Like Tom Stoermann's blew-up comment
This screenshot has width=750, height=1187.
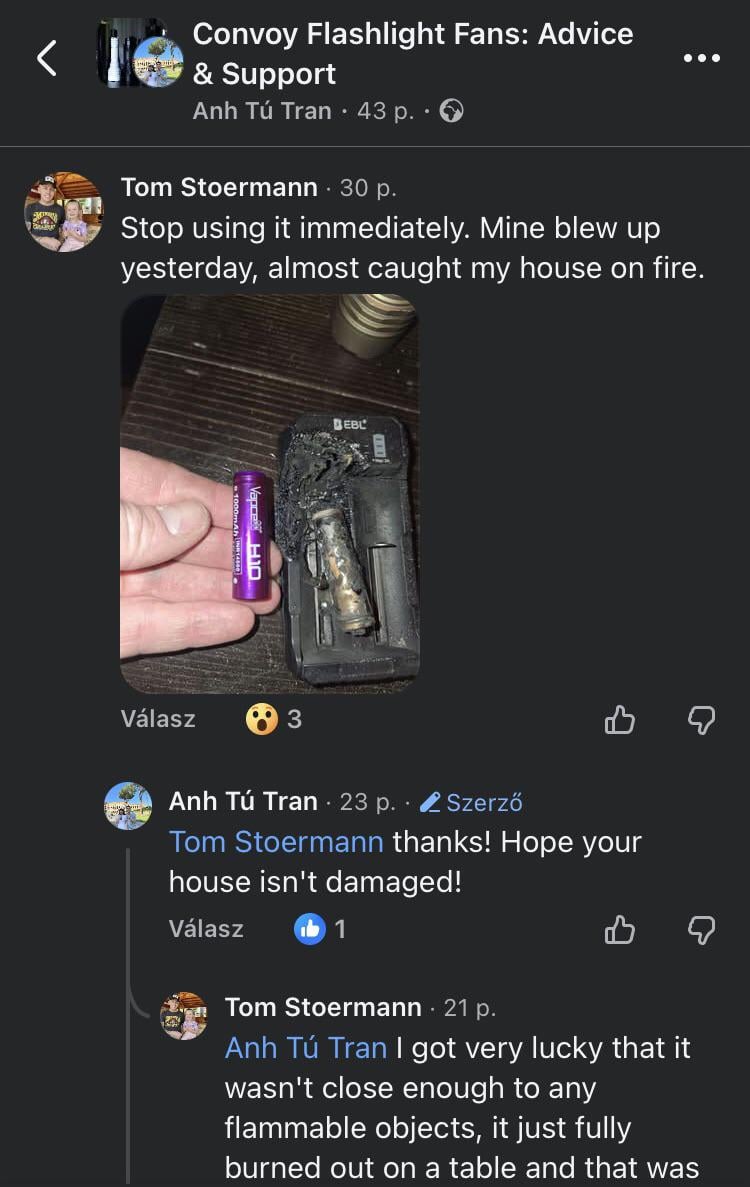coord(619,720)
